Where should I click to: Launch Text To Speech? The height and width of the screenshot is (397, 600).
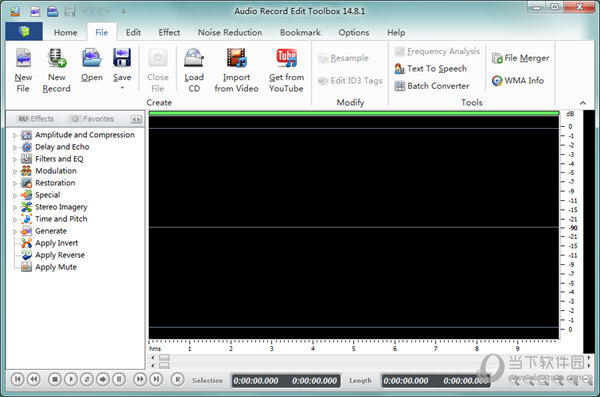point(430,69)
